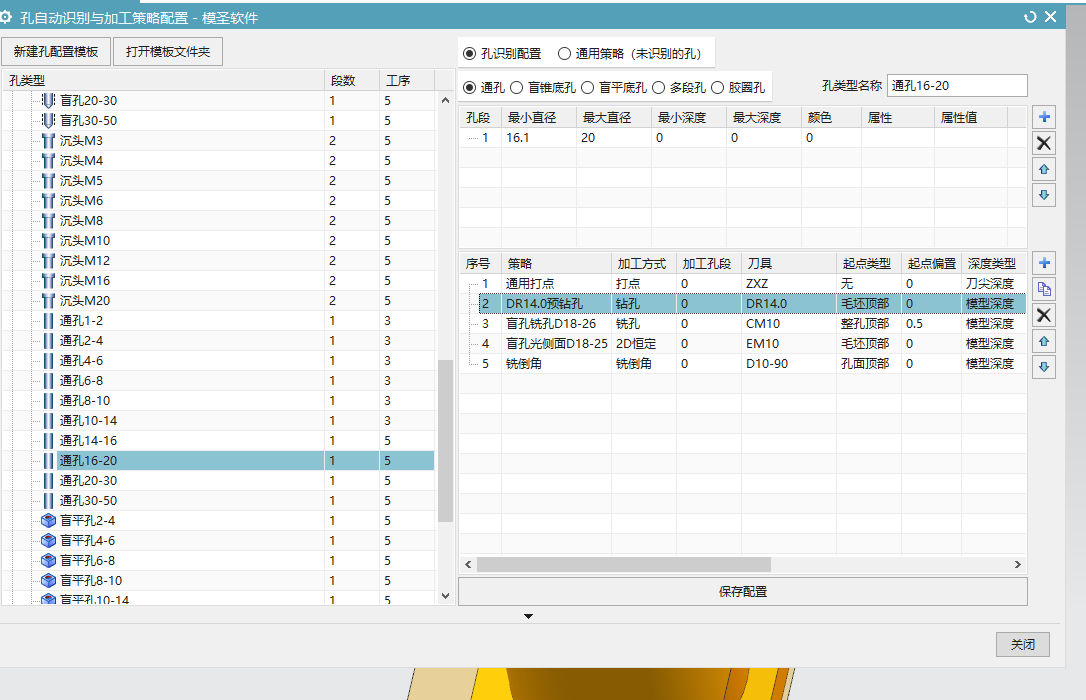
Task: Click the cube icon of 盲平孔4-6
Action: (48, 541)
